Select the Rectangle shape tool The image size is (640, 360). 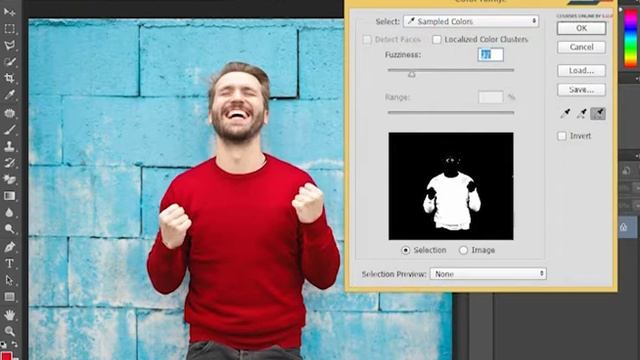pyautogui.click(x=9, y=297)
